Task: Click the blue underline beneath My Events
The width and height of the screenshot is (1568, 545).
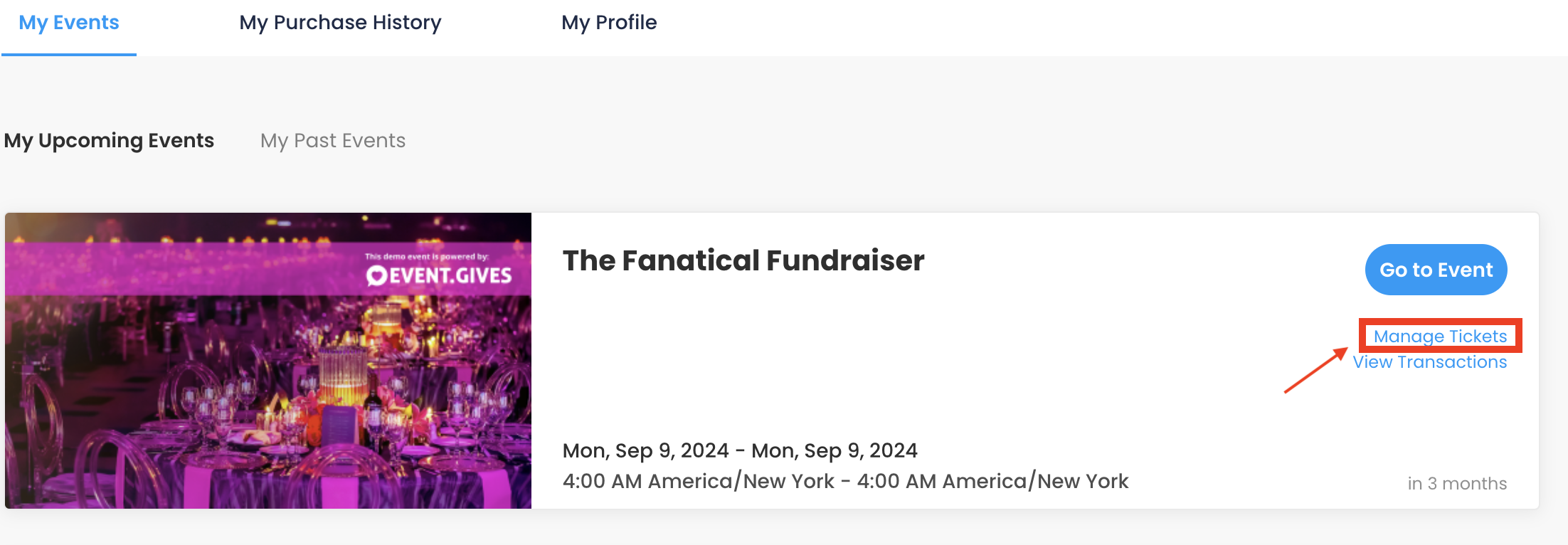Action: (x=69, y=54)
